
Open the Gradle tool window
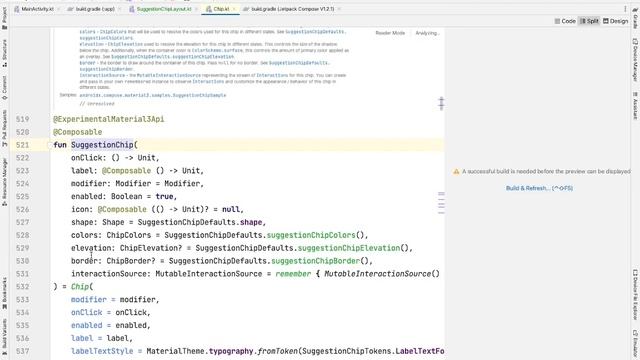635,18
